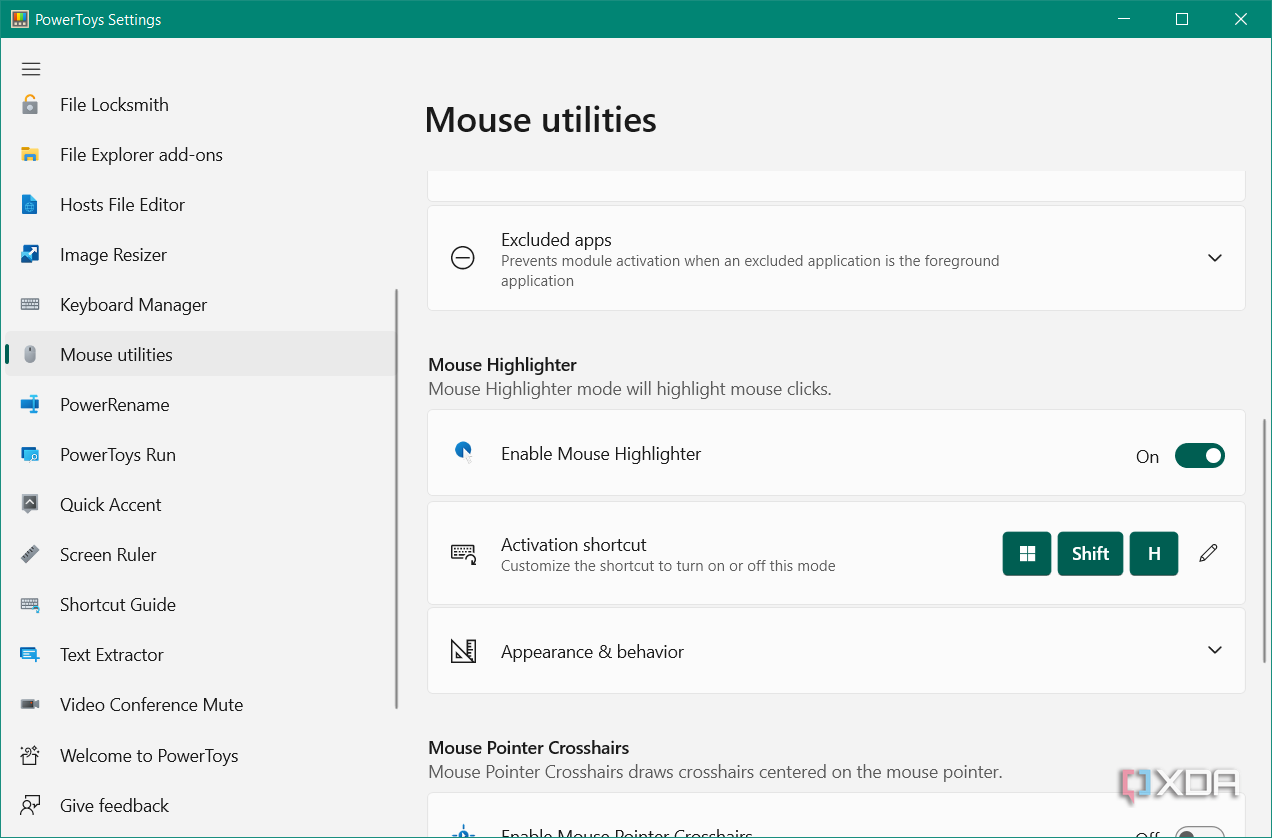Screen dimensions: 1272x838
Task: Click the Windows key button in shortcut
Action: click(x=1027, y=554)
